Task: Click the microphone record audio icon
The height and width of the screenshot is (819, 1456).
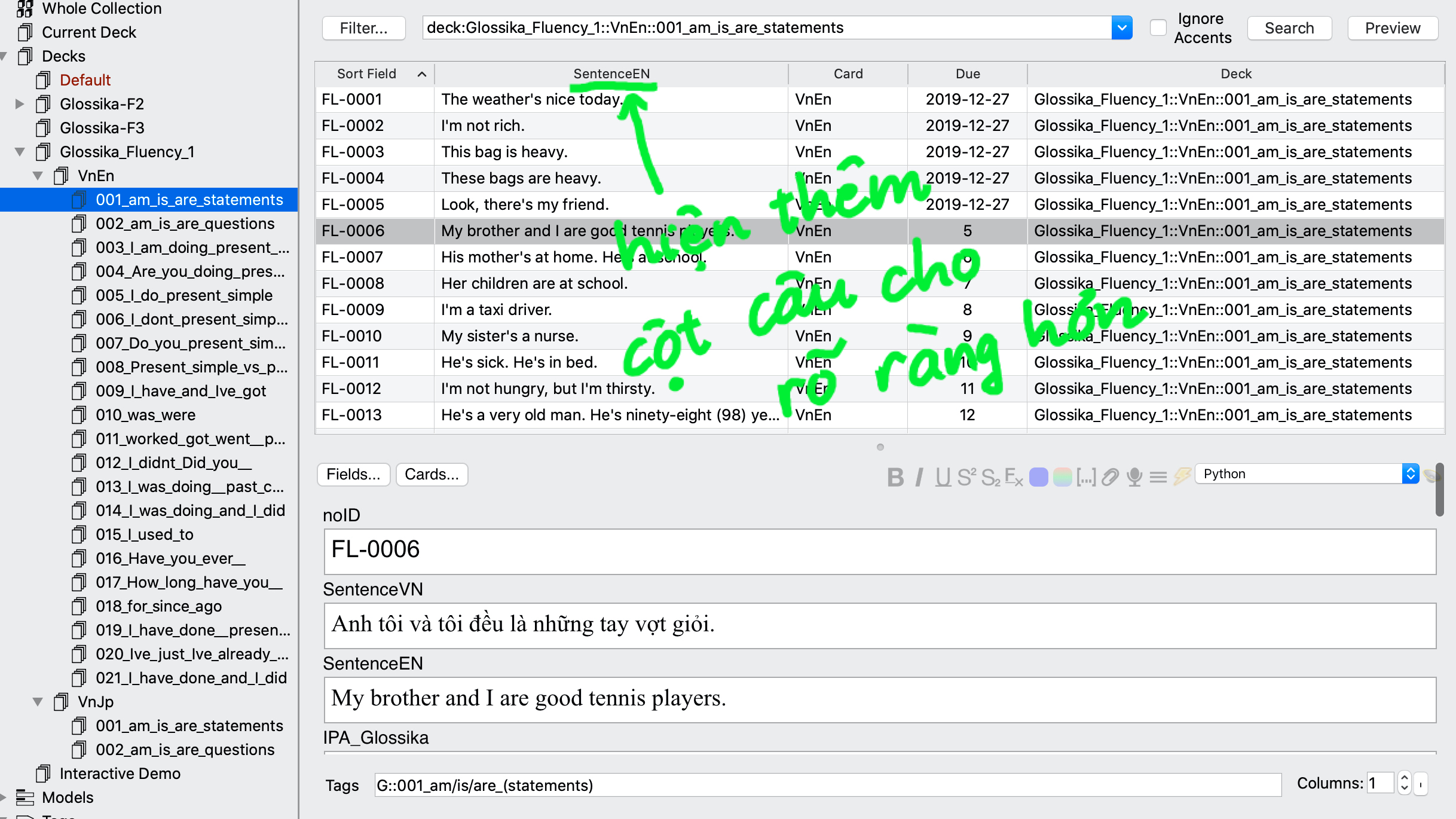Action: click(x=1134, y=476)
